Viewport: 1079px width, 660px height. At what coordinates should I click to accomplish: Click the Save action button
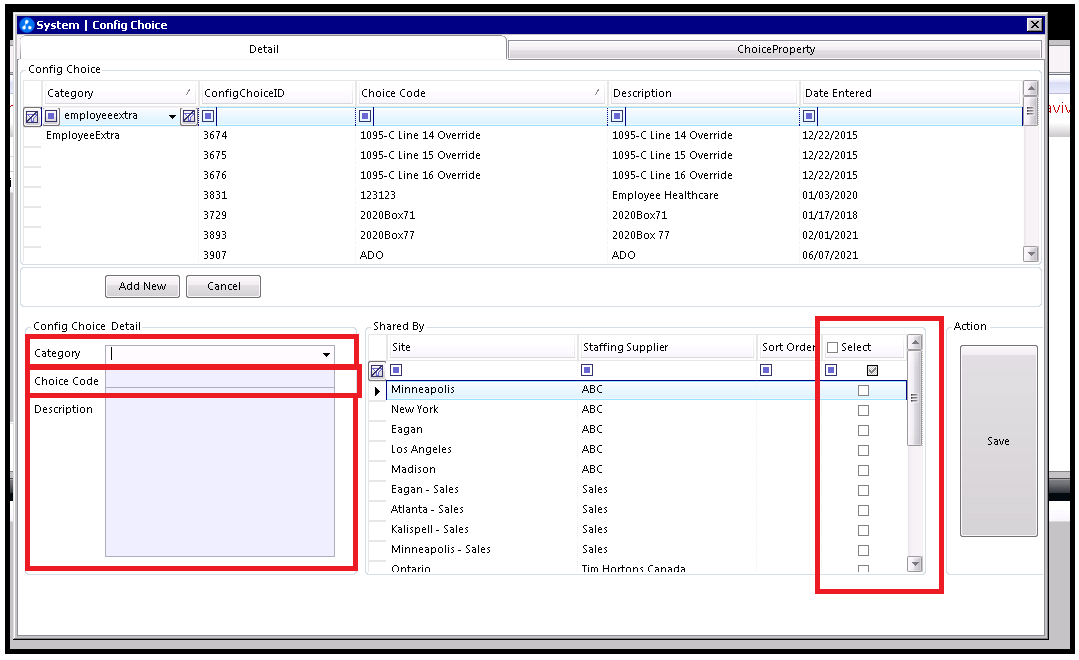[998, 441]
